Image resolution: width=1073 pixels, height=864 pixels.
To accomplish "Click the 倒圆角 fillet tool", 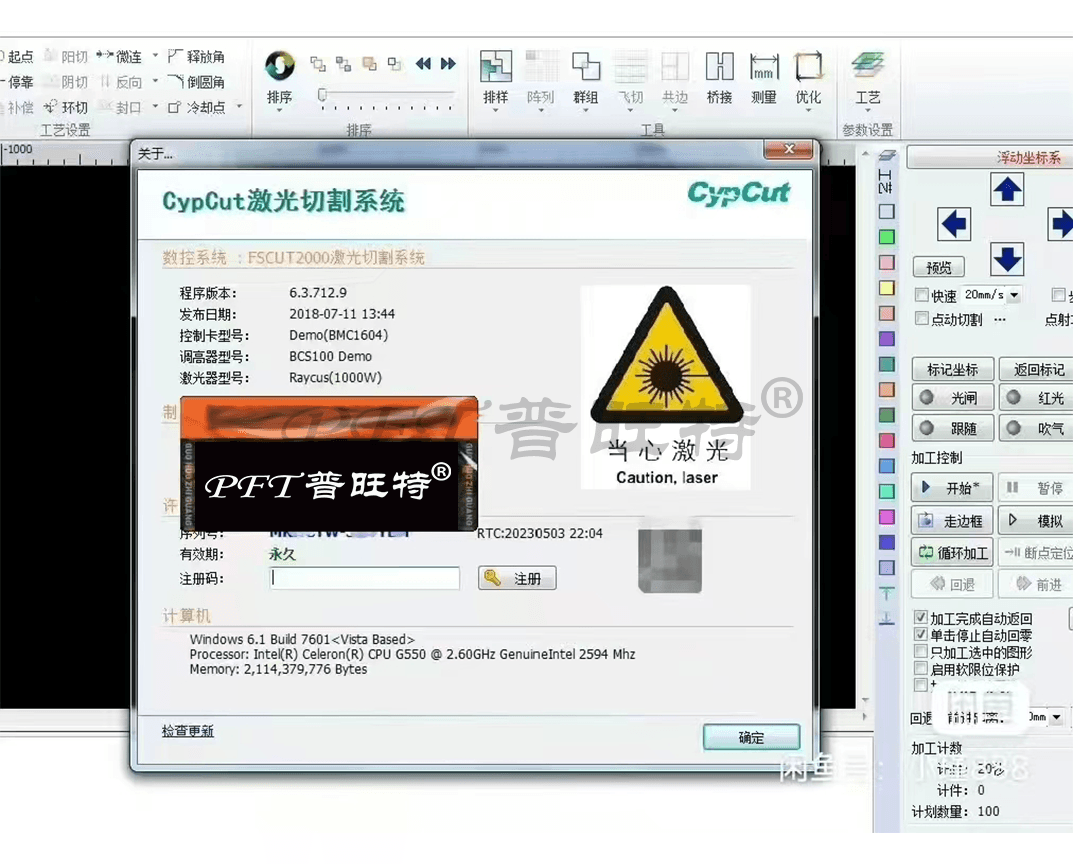I will click(196, 82).
